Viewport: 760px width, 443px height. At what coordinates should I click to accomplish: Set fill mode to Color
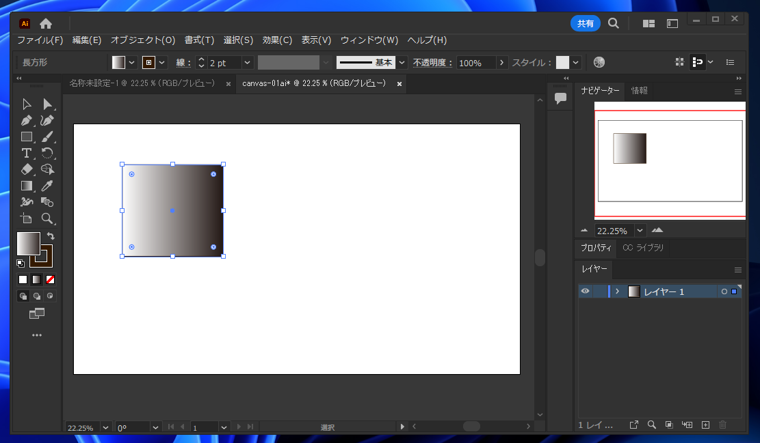[23, 280]
